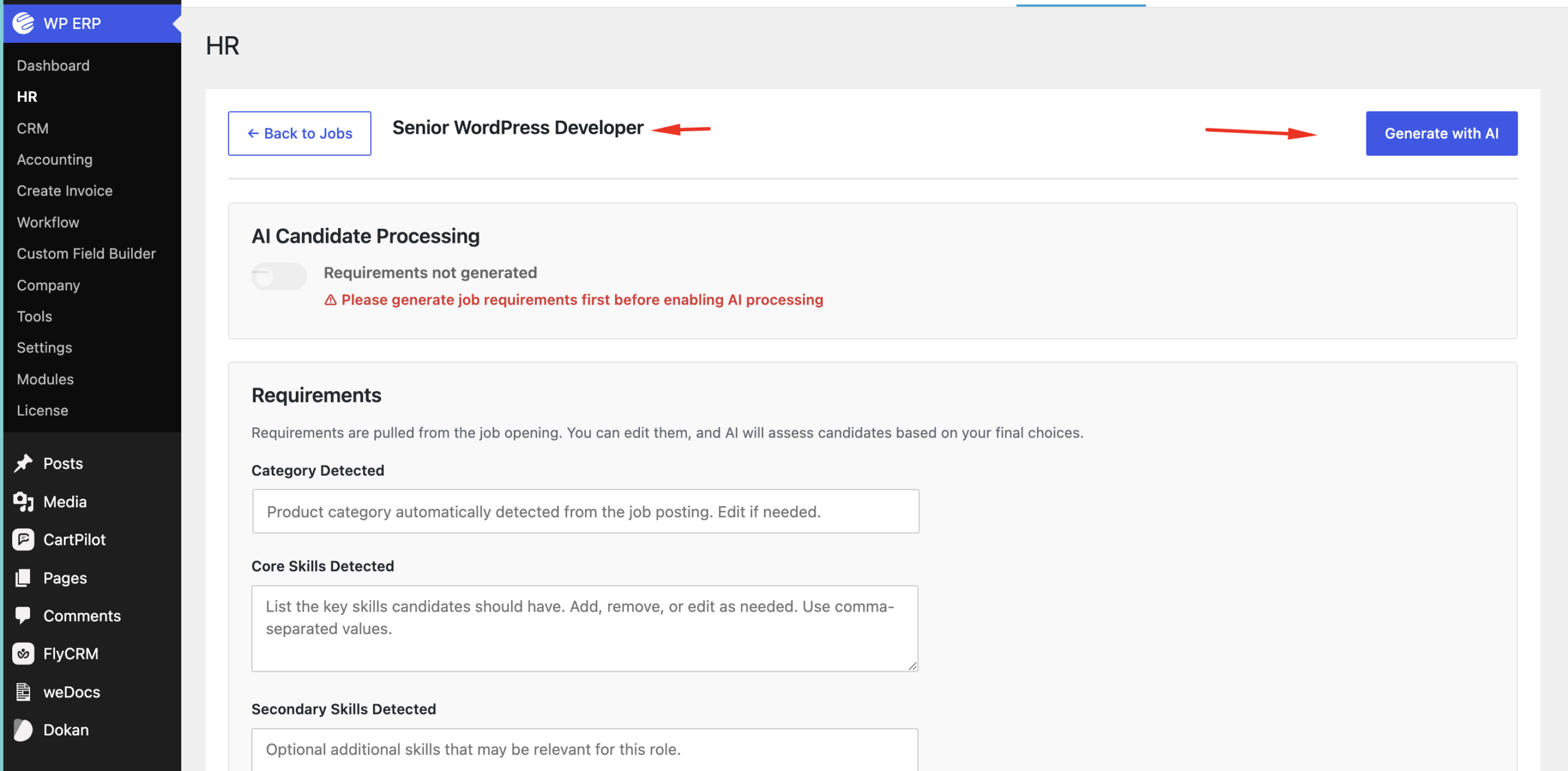The image size is (1568, 771).
Task: Click the requirements description paragraph
Action: pos(668,433)
